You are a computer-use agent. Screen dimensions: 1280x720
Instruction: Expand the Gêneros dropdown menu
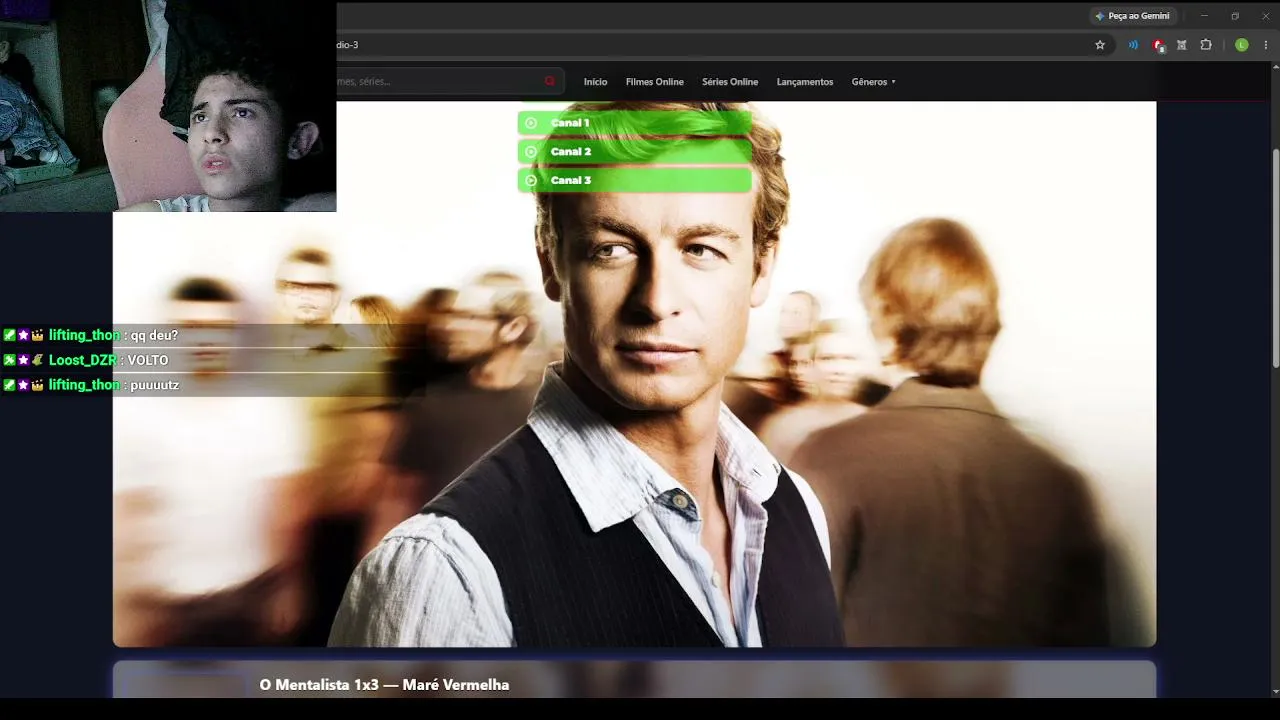[873, 82]
